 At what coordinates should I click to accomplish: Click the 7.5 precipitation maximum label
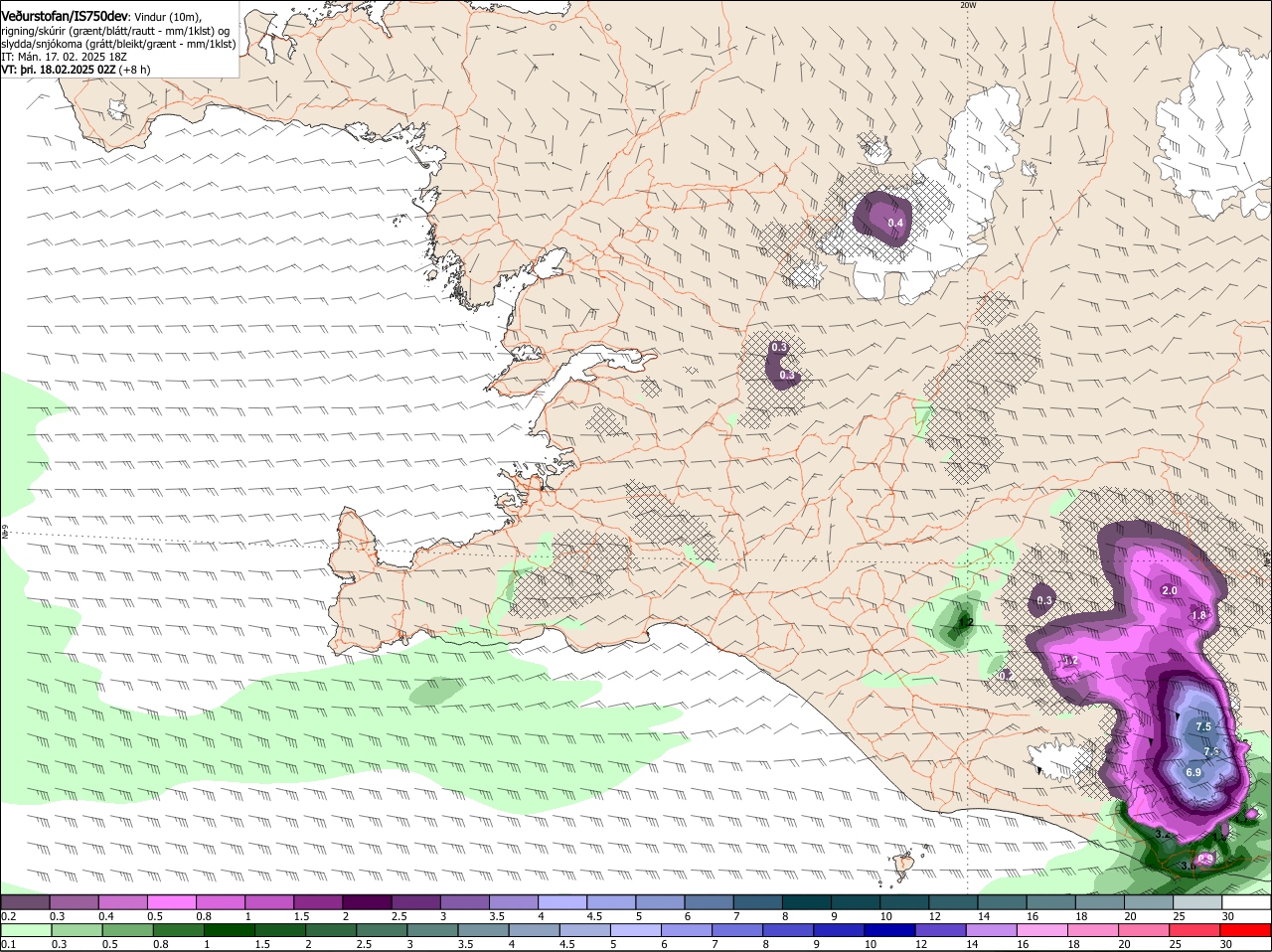1203,727
